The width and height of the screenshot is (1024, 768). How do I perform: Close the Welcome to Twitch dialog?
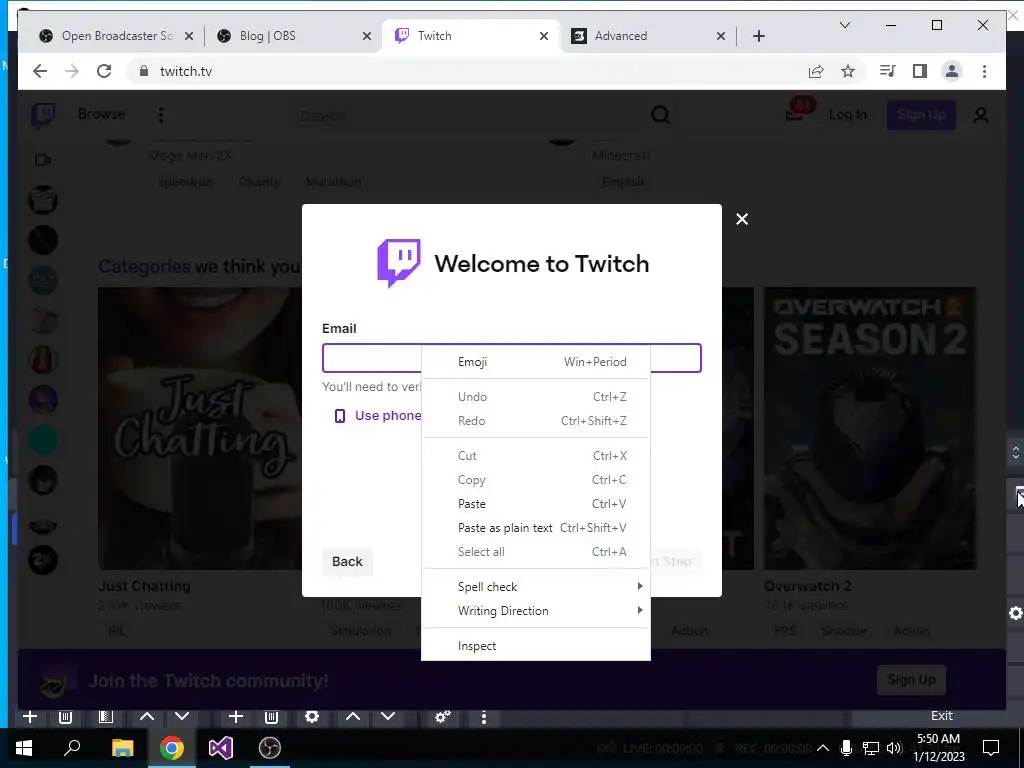[742, 219]
